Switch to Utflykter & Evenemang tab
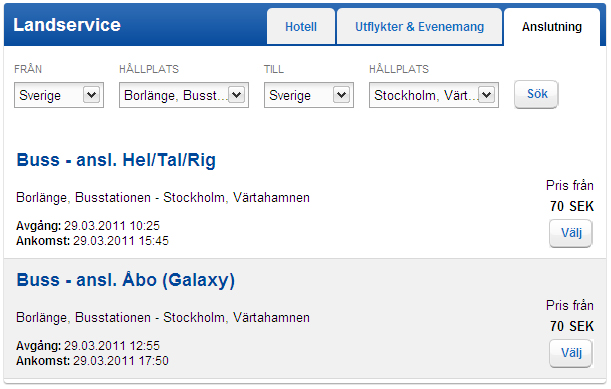This screenshot has height=389, width=611. (419, 27)
